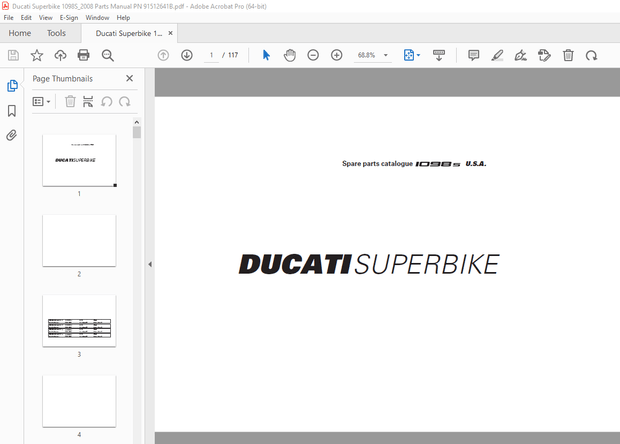Open the Window menu
This screenshot has height=444, width=620.
tap(97, 18)
